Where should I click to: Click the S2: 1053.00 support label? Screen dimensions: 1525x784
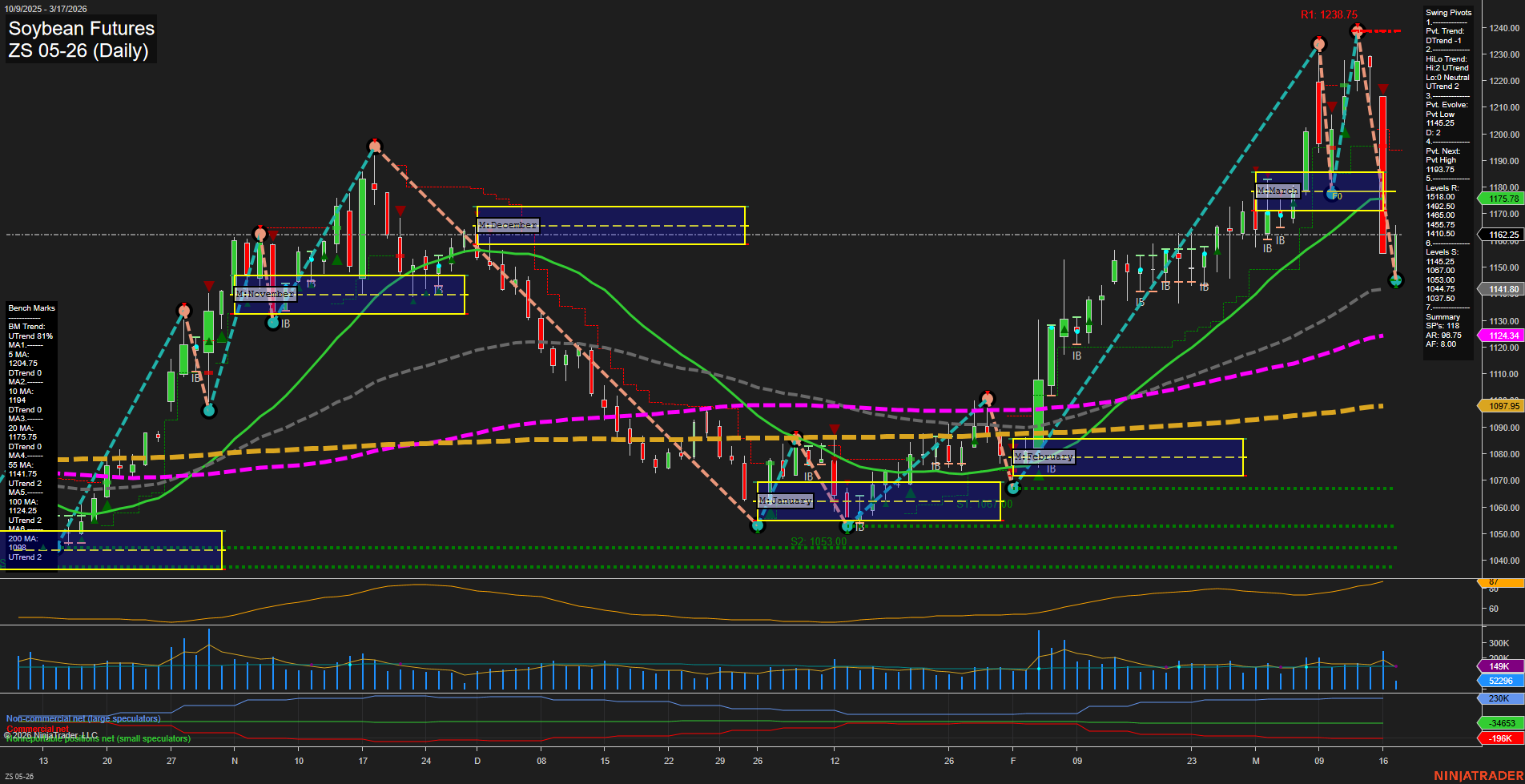(x=818, y=542)
